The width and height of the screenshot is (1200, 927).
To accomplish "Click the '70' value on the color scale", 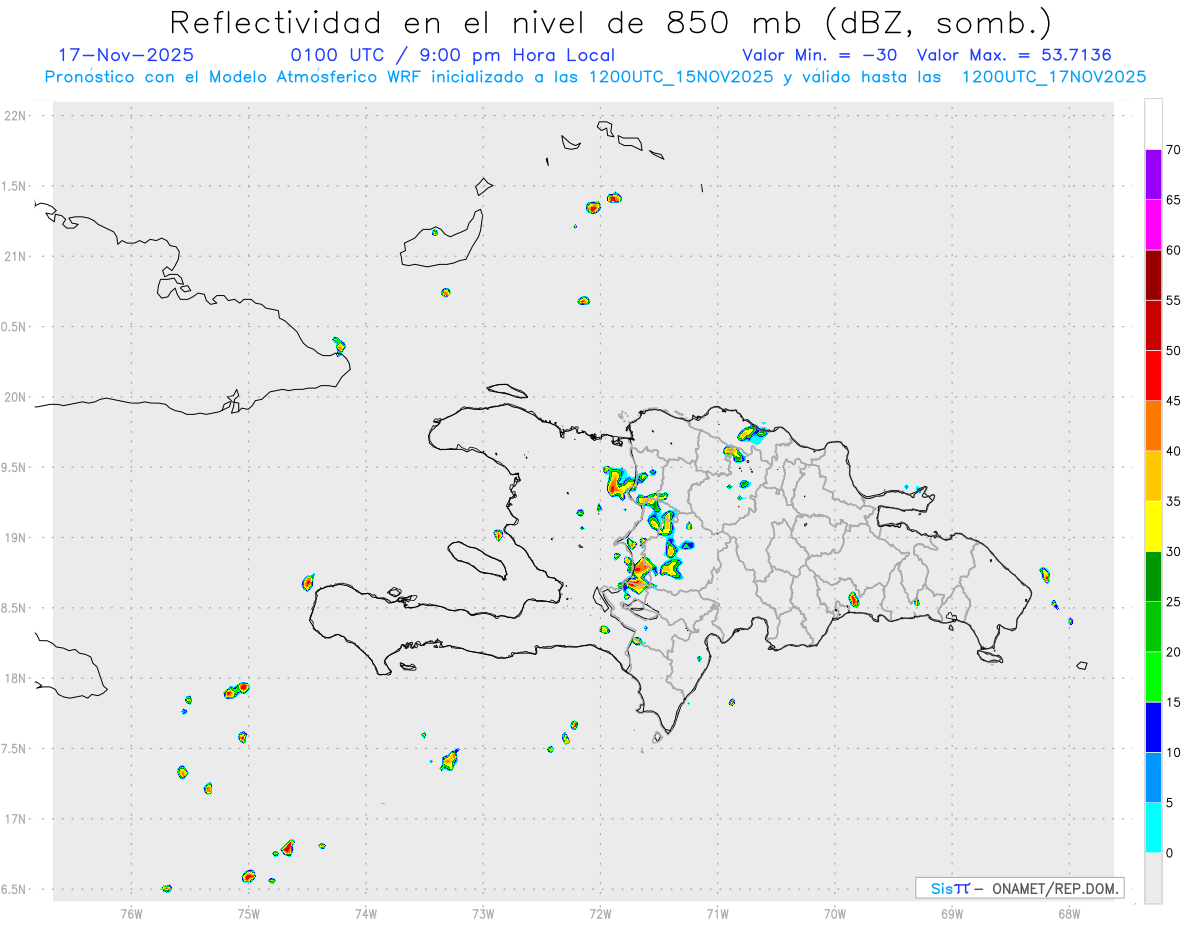I will pyautogui.click(x=1173, y=150).
